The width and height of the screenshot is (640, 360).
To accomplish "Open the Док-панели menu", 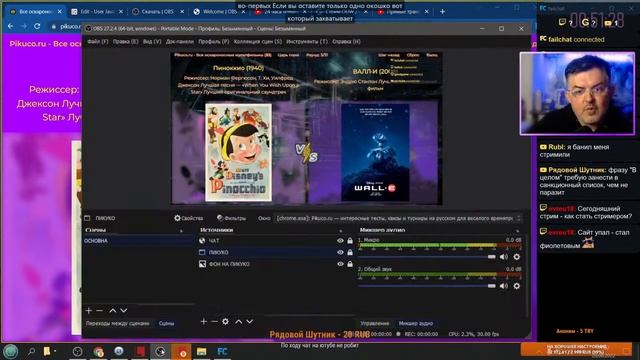I will pyautogui.click(x=180, y=42).
